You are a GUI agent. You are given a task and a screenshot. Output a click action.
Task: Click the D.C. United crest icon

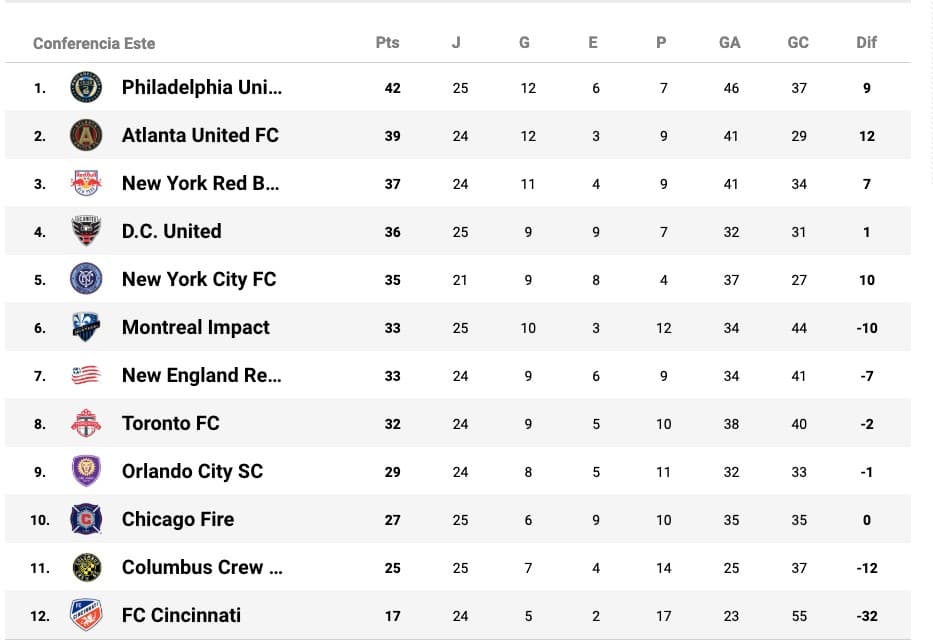[86, 231]
